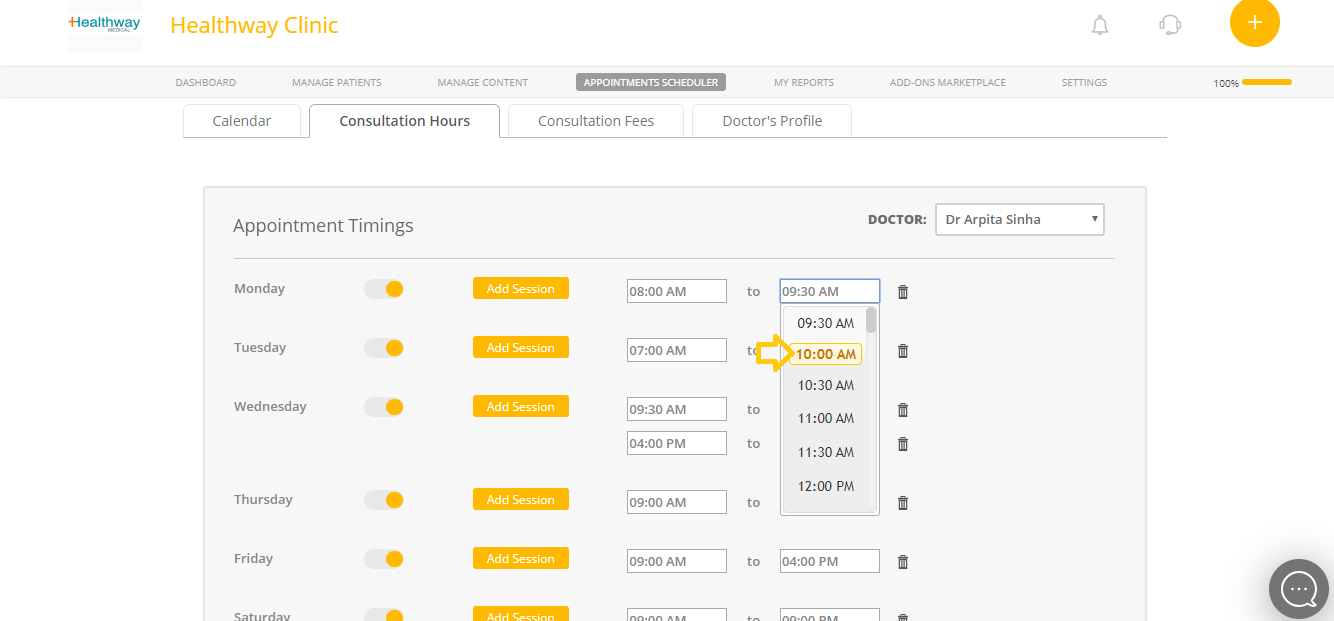The width and height of the screenshot is (1334, 621).
Task: Switch to the Doctor's Profile tab
Action: [x=772, y=120]
